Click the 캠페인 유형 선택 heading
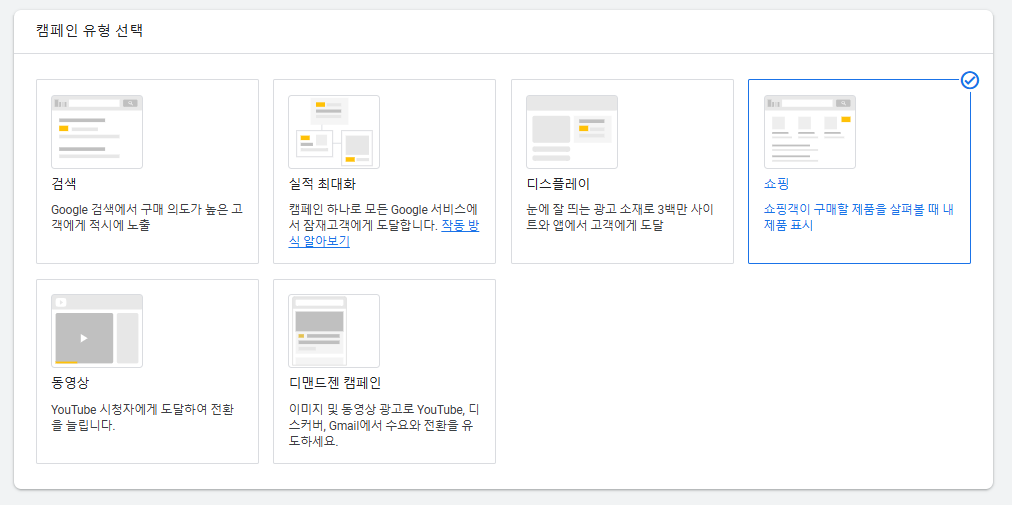The image size is (1012, 505). 90,31
